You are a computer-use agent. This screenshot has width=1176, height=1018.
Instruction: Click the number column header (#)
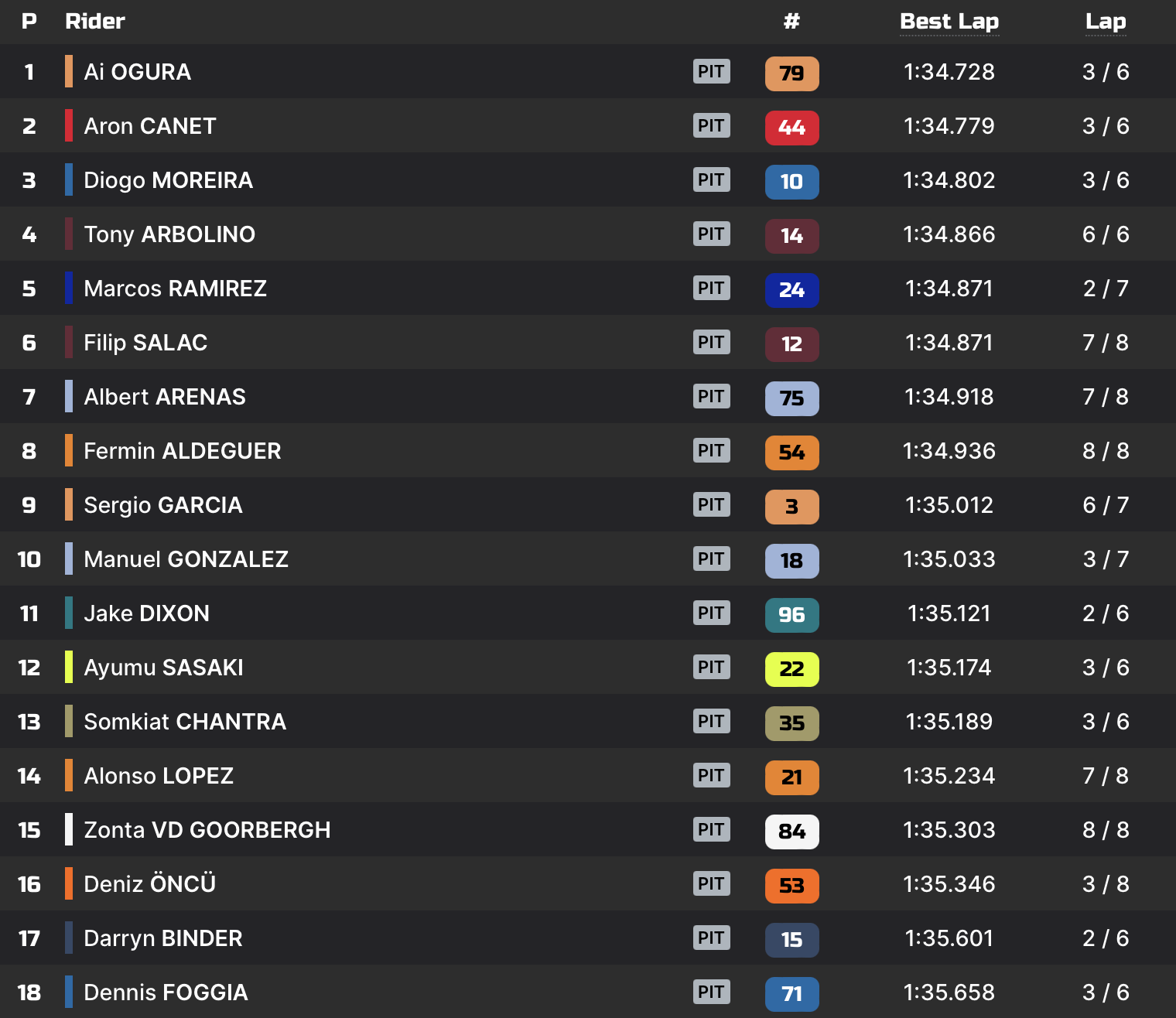tap(791, 22)
